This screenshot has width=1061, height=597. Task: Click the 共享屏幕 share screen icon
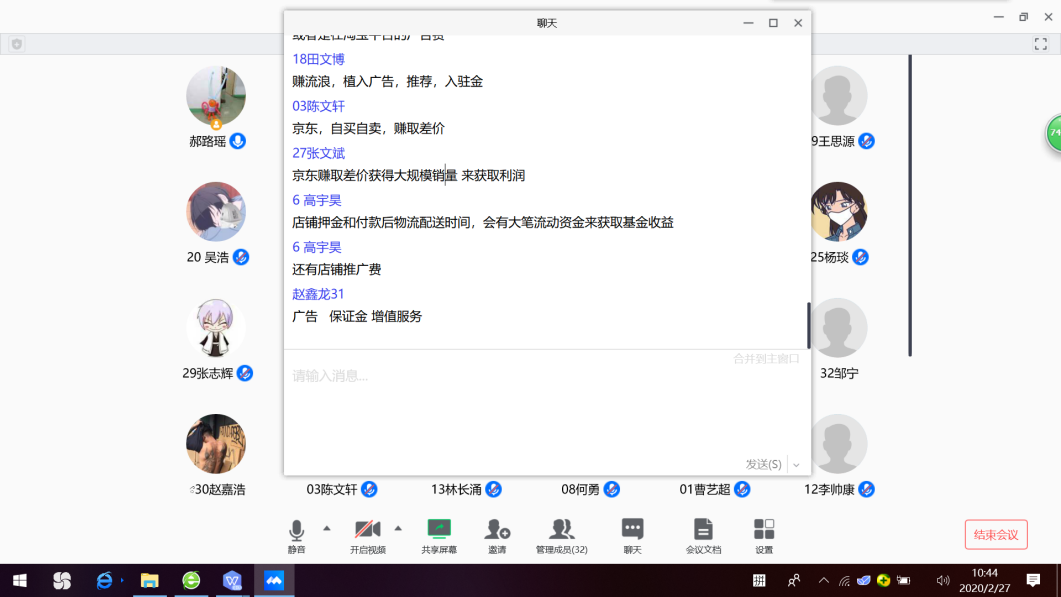(x=439, y=530)
